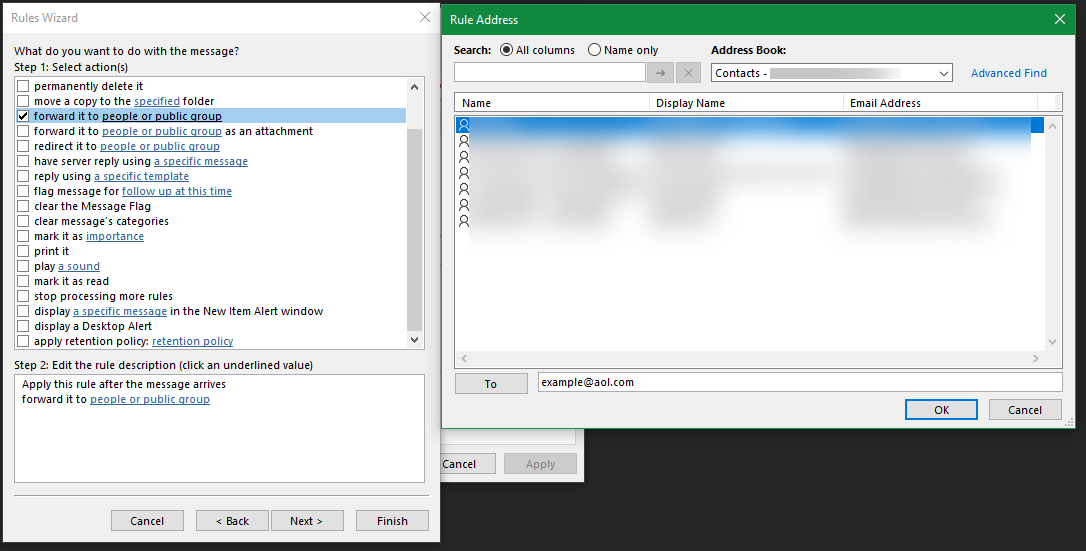The width and height of the screenshot is (1086, 551).
Task: Click 'follow up at this time' link
Action: click(177, 191)
